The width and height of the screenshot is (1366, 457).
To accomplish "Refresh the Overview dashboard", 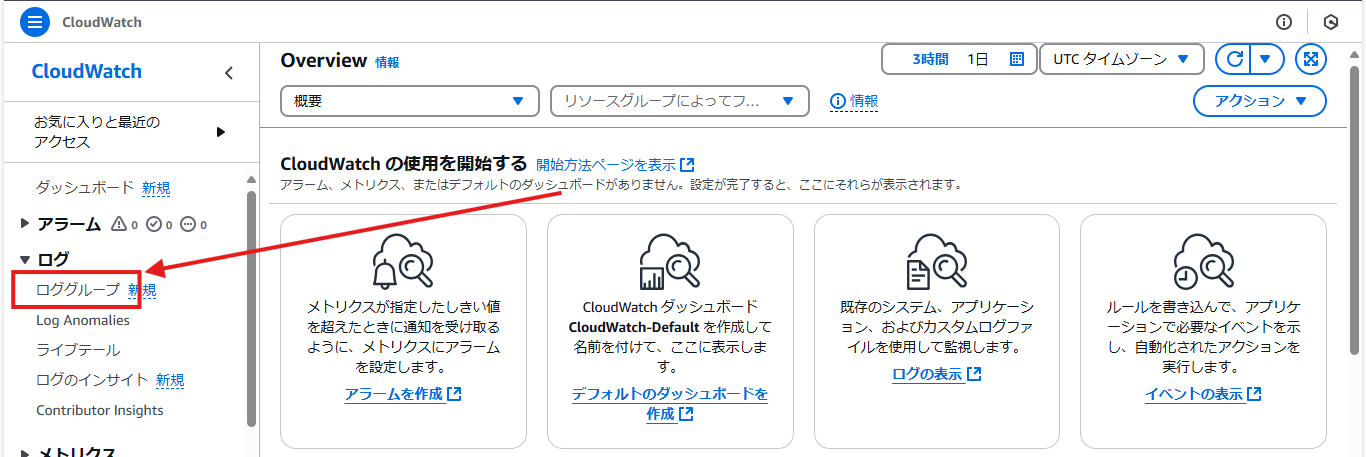I will 1234,59.
